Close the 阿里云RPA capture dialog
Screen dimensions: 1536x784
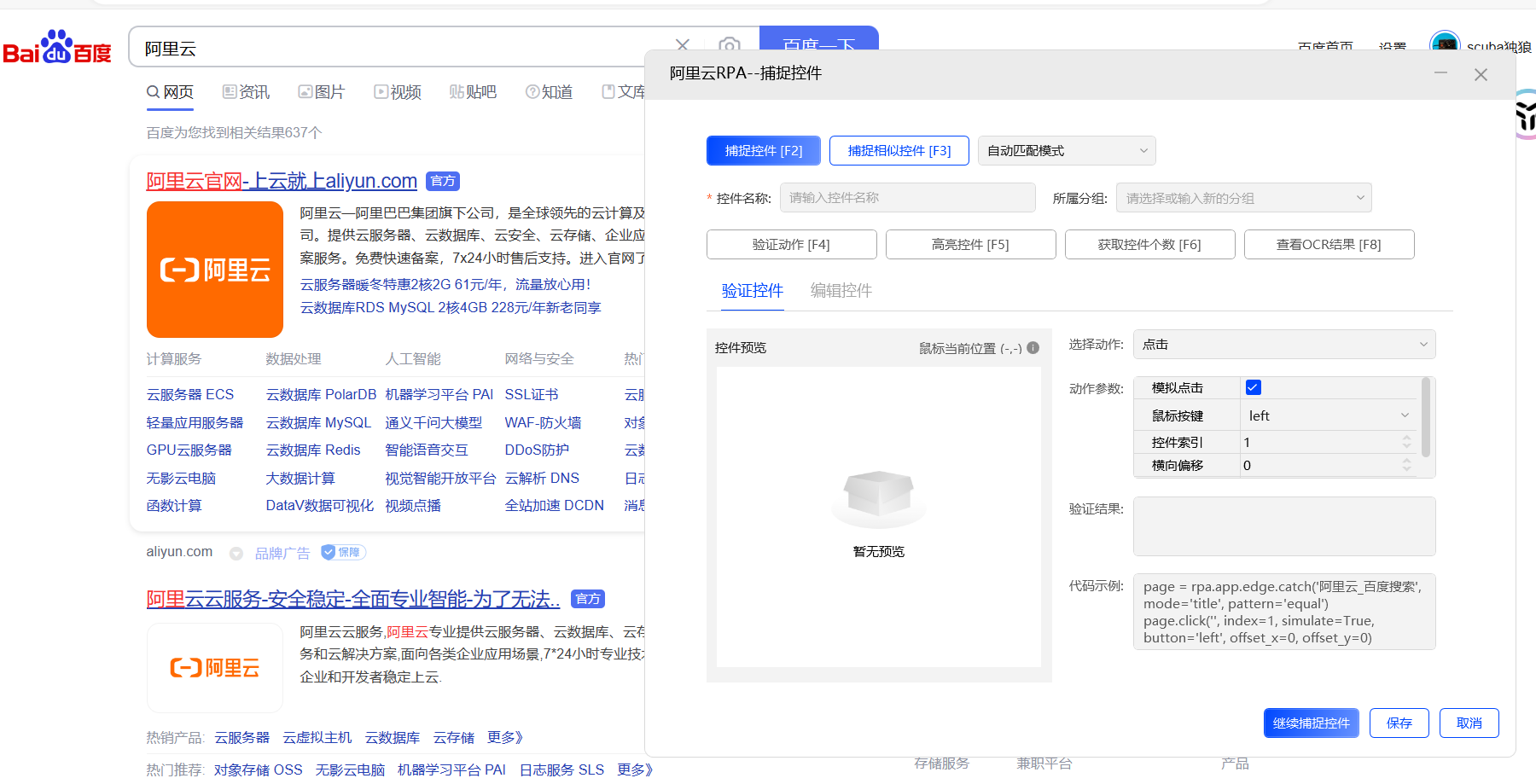pos(1481,74)
